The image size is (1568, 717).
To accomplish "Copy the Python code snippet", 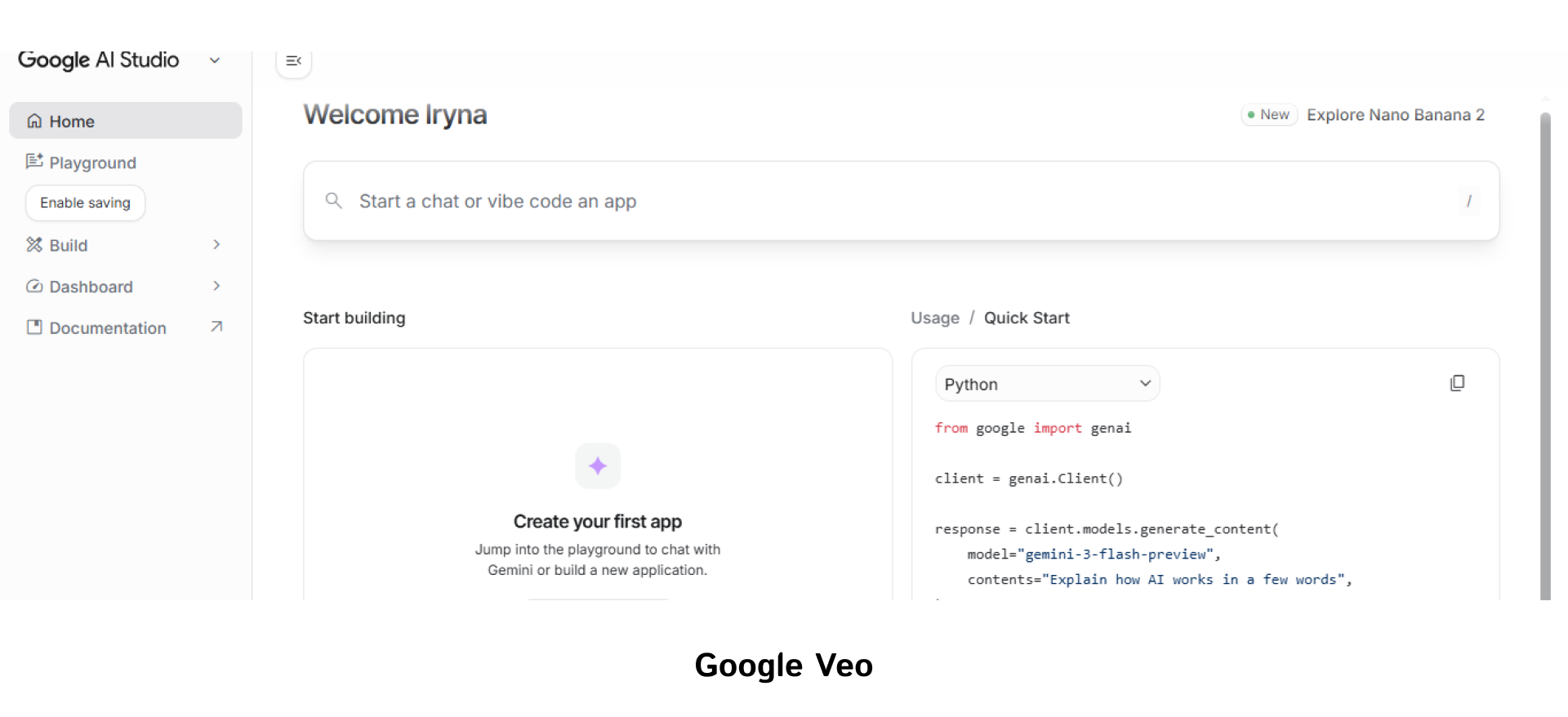I will pos(1459,382).
